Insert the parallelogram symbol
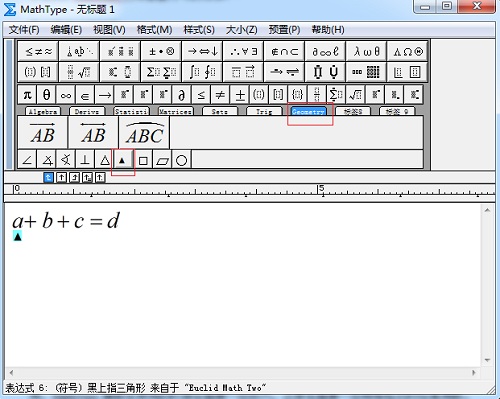 tap(163, 160)
